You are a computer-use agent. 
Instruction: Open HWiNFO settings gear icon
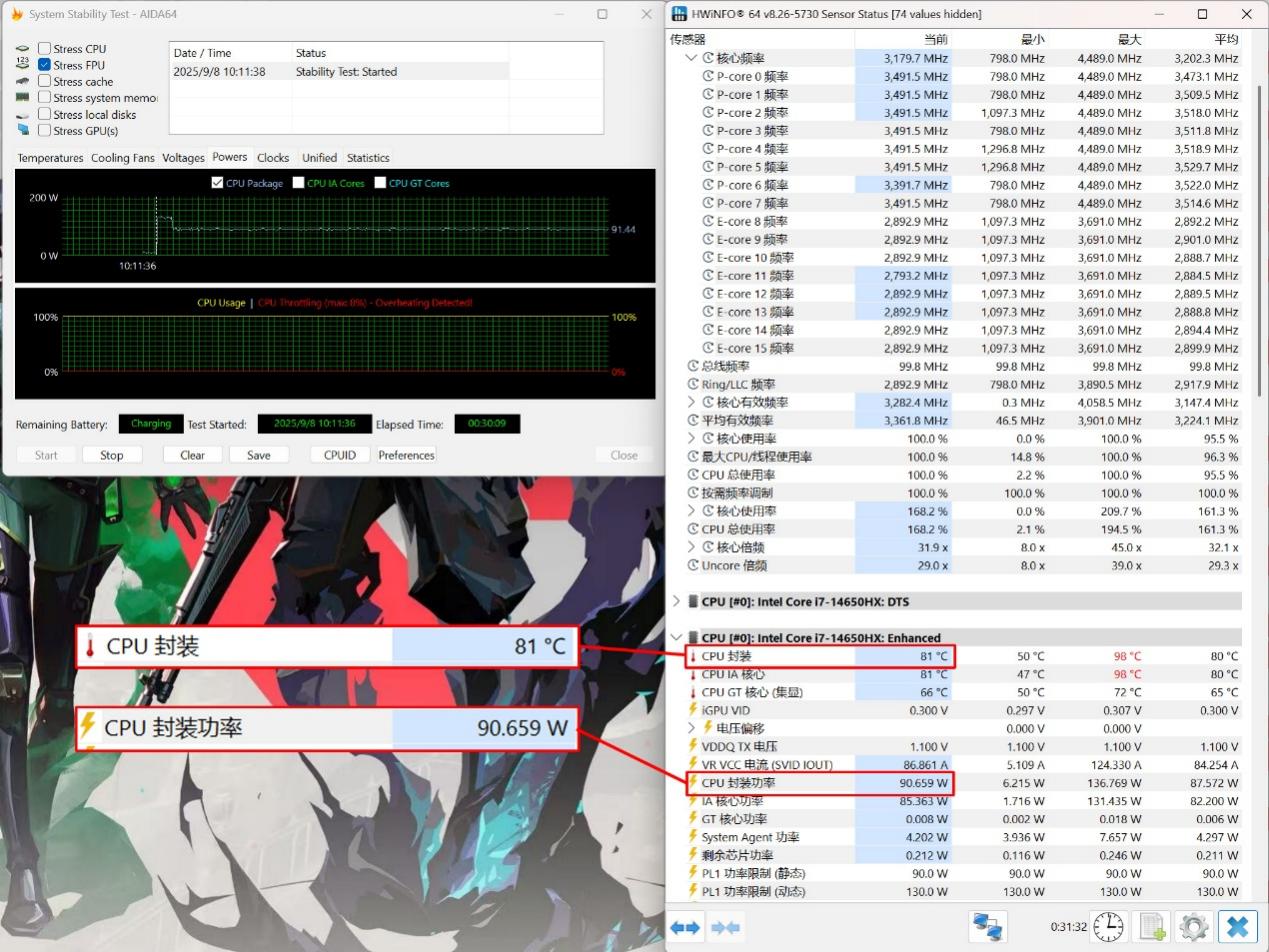1194,927
